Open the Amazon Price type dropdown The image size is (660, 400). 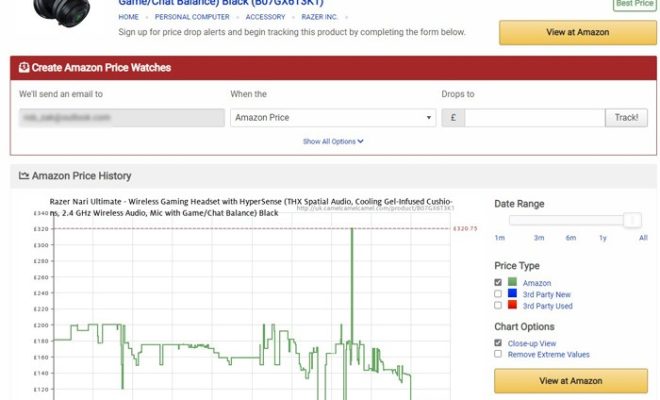(333, 117)
